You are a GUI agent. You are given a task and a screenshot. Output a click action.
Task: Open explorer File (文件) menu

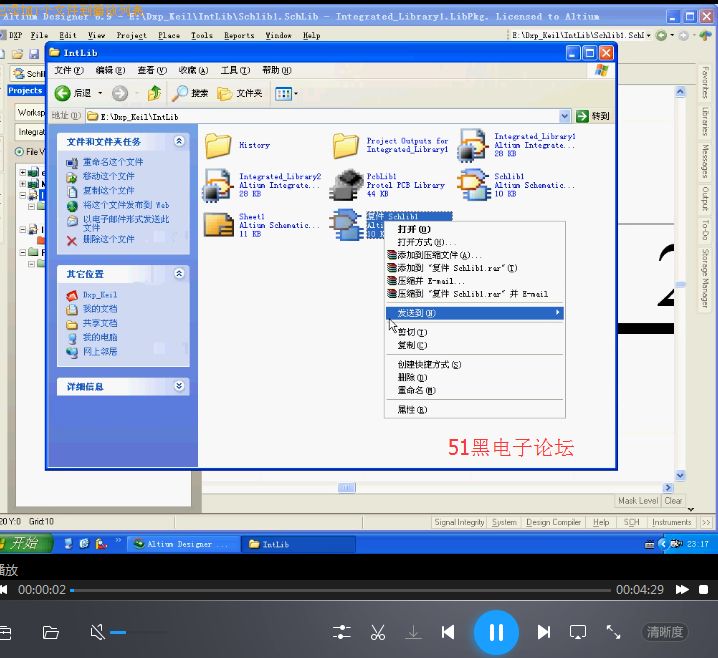click(x=69, y=70)
